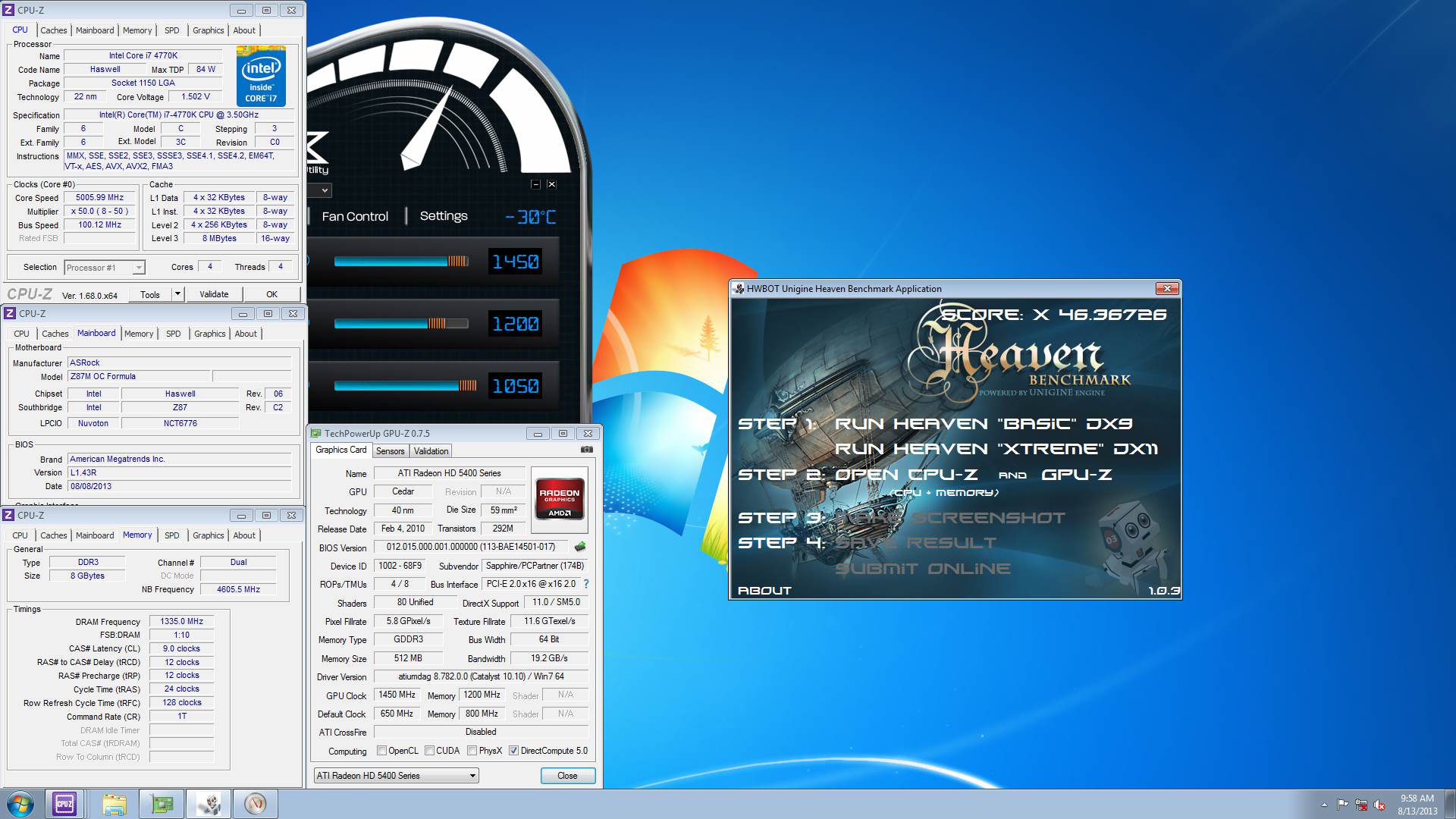Switch to Caches tab in top CPU-Z
Screen dimensions: 1456x819
click(x=54, y=30)
